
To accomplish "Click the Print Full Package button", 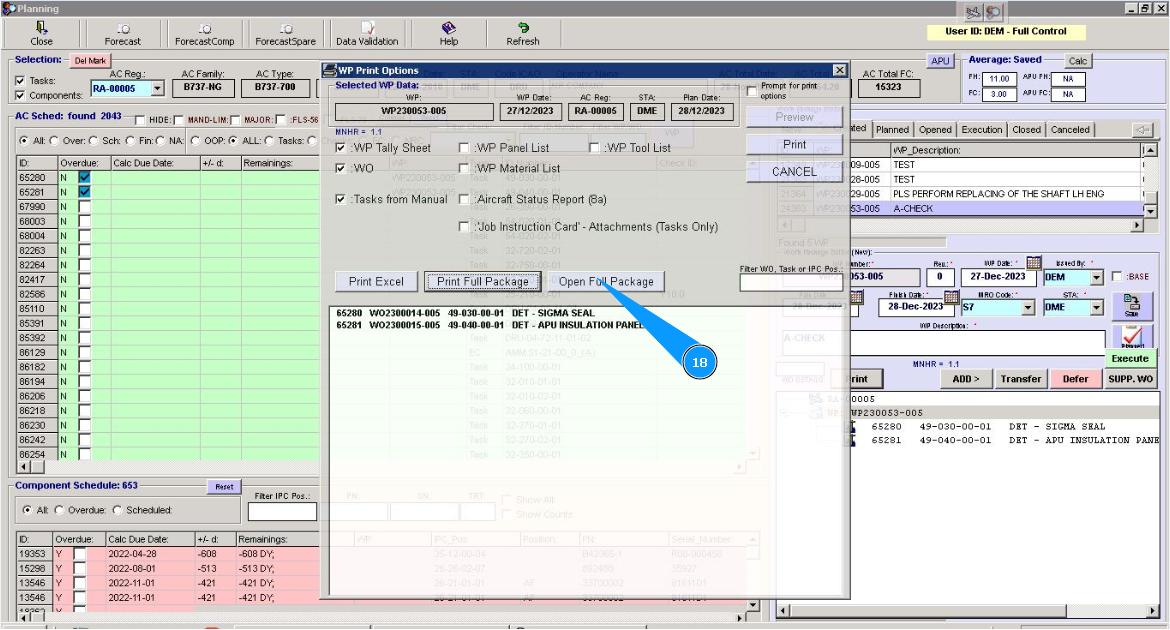I will (482, 281).
